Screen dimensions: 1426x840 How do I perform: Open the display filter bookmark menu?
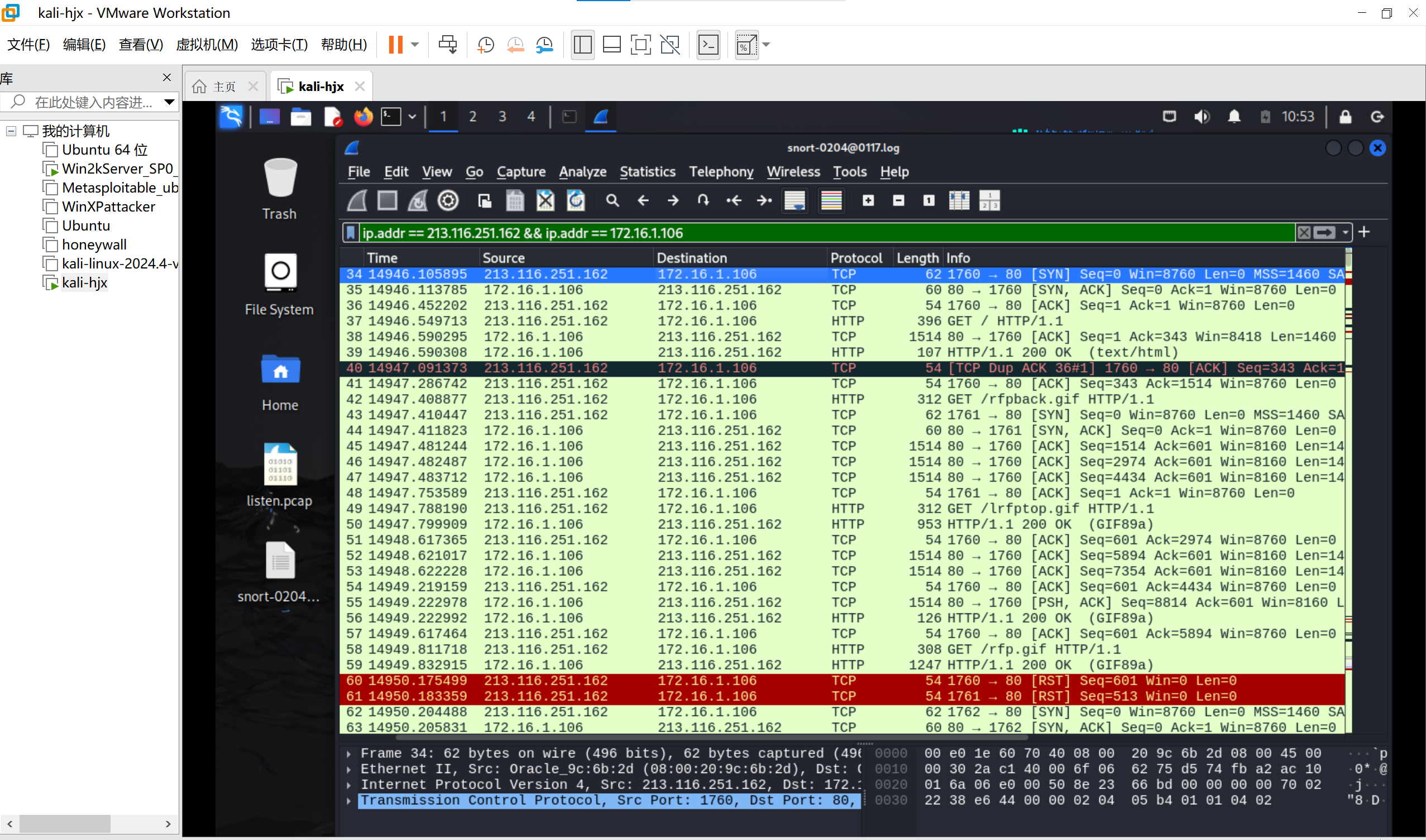(x=351, y=233)
